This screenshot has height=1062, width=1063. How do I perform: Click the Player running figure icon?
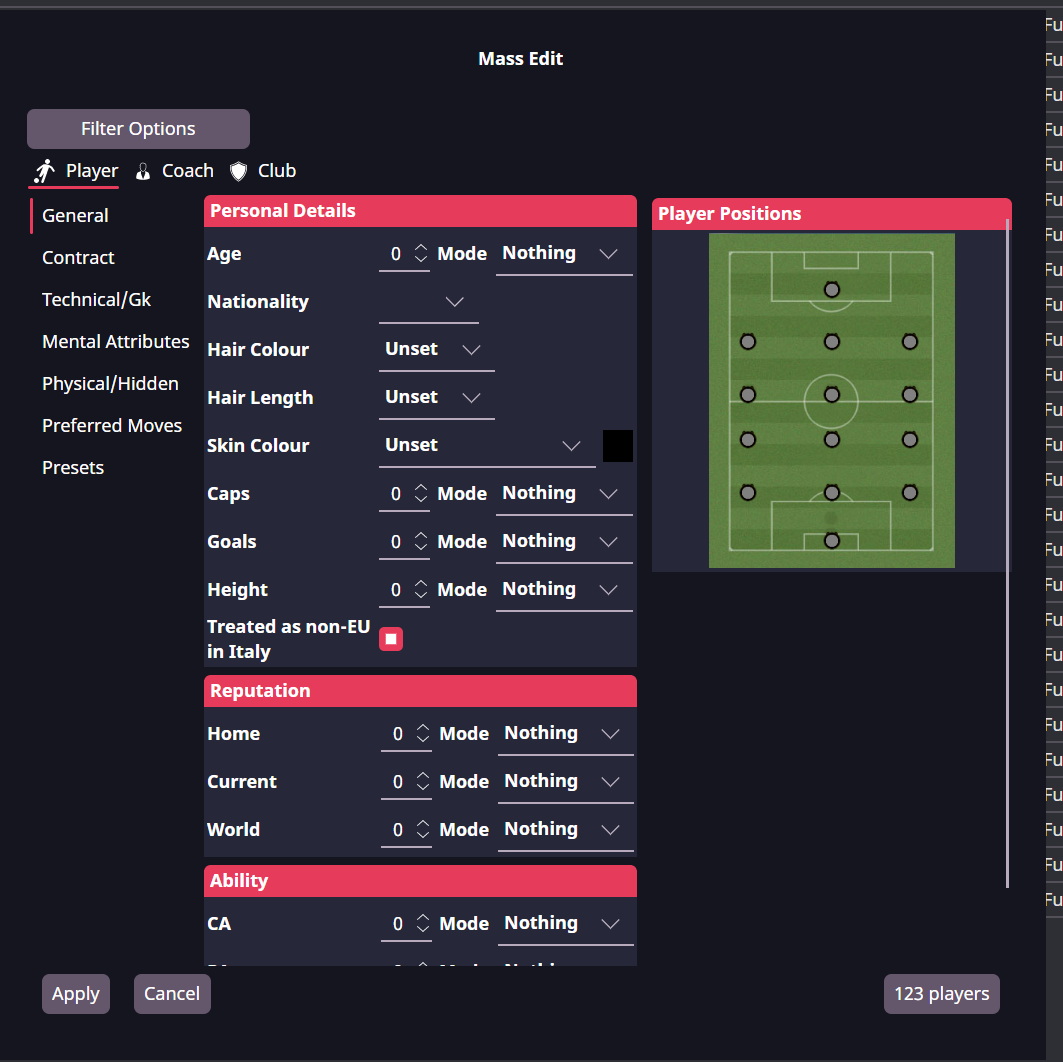tap(44, 171)
